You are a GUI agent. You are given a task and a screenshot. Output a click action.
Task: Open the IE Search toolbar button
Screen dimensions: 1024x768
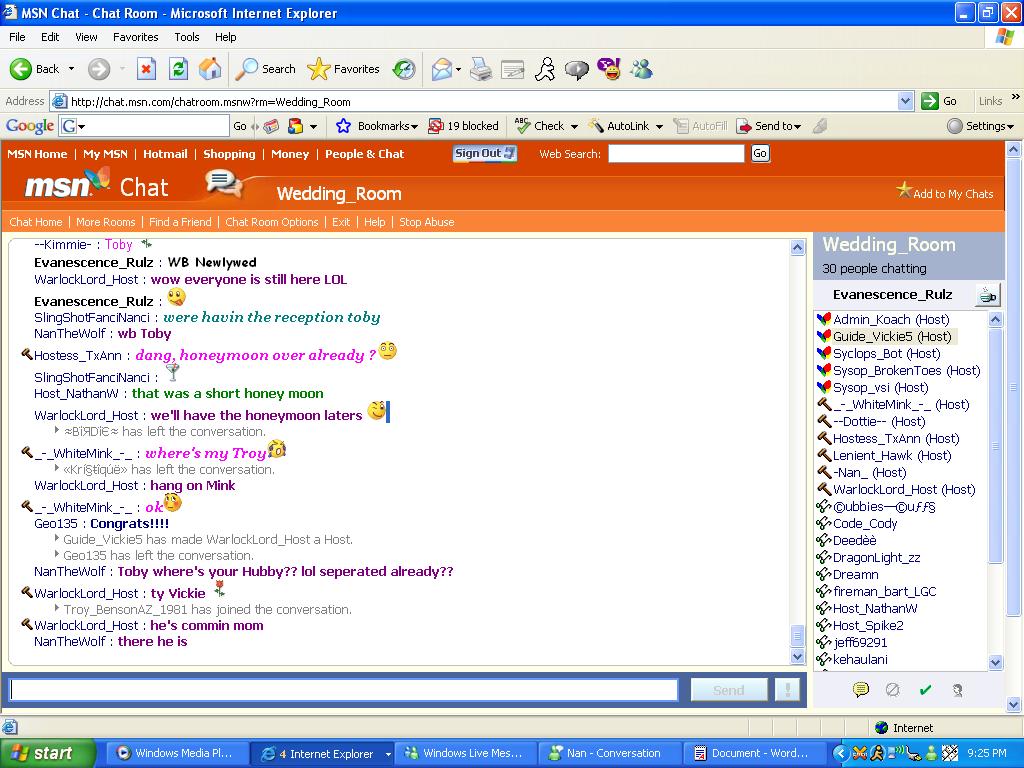pos(266,69)
